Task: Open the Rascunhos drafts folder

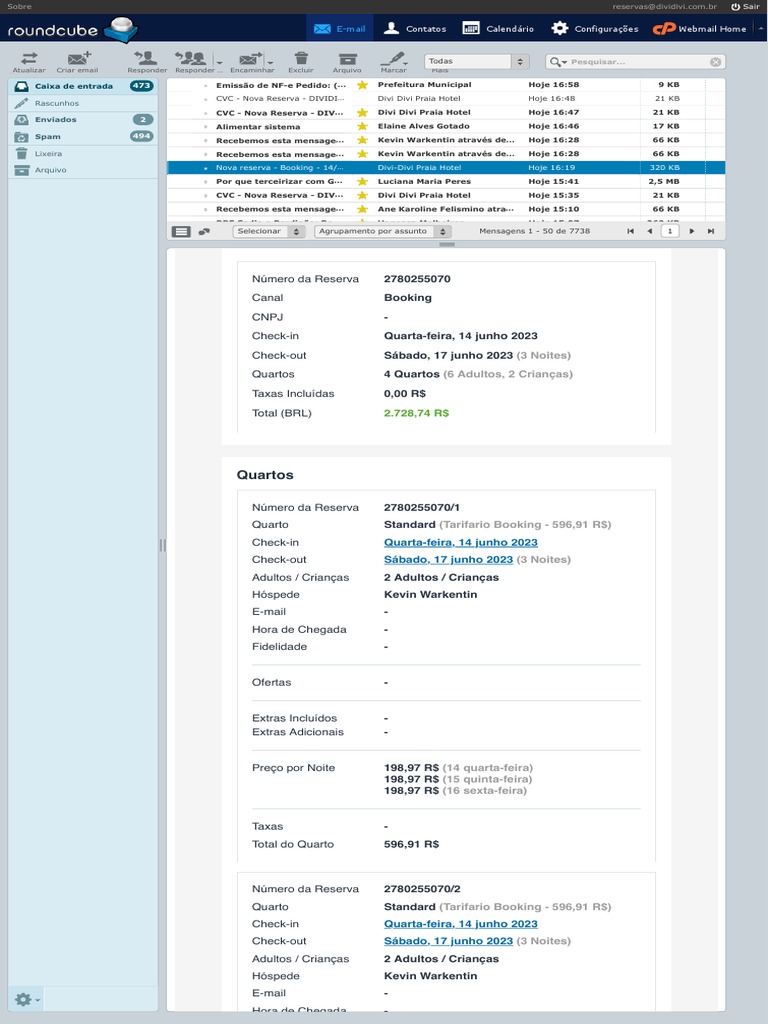Action: [x=83, y=103]
